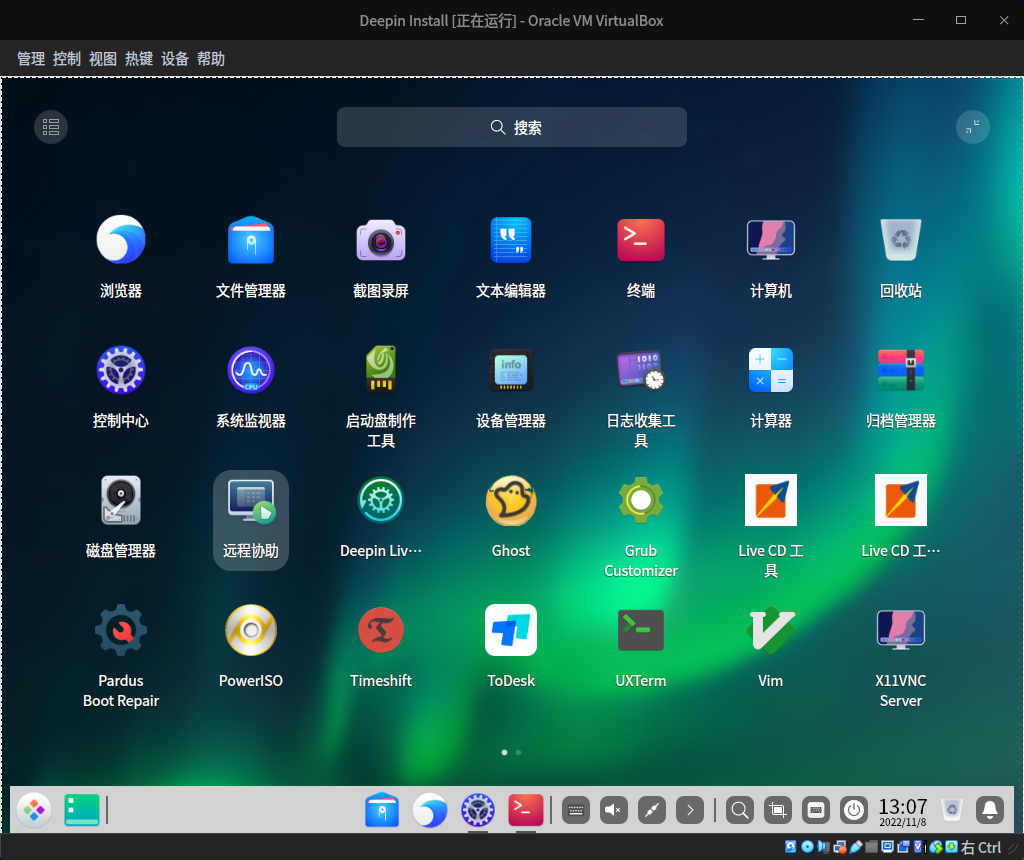Click the 13:07 clock in dock

[903, 811]
